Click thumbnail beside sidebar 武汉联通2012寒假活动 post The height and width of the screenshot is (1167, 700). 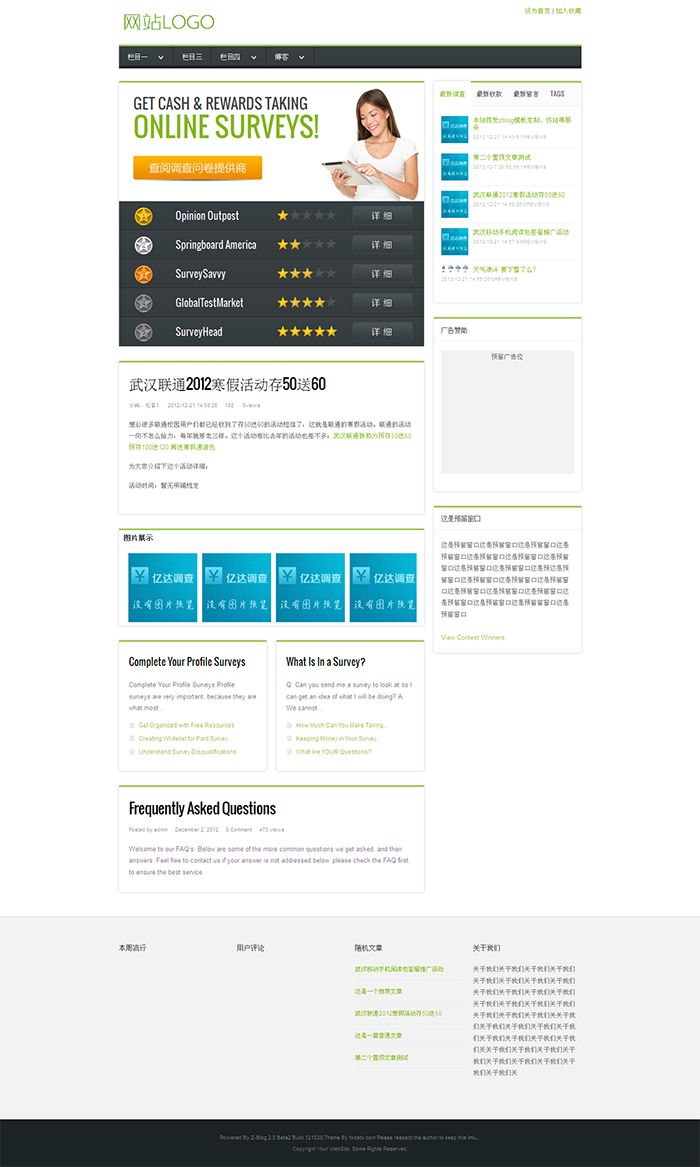coord(455,204)
